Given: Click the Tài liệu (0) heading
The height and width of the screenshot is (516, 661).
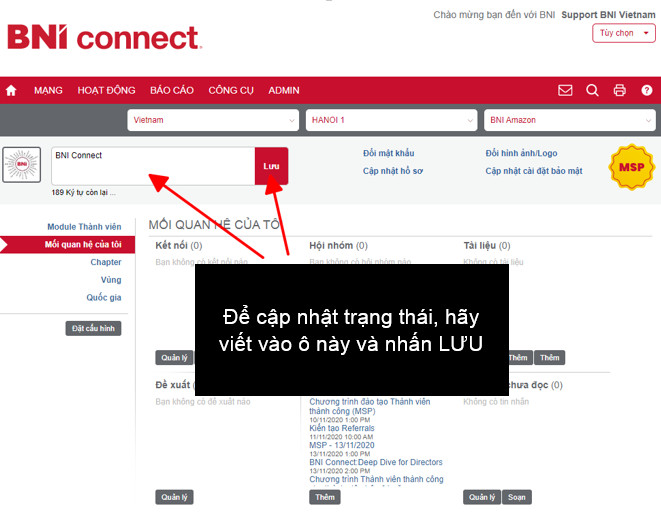Looking at the screenshot, I should tap(487, 245).
